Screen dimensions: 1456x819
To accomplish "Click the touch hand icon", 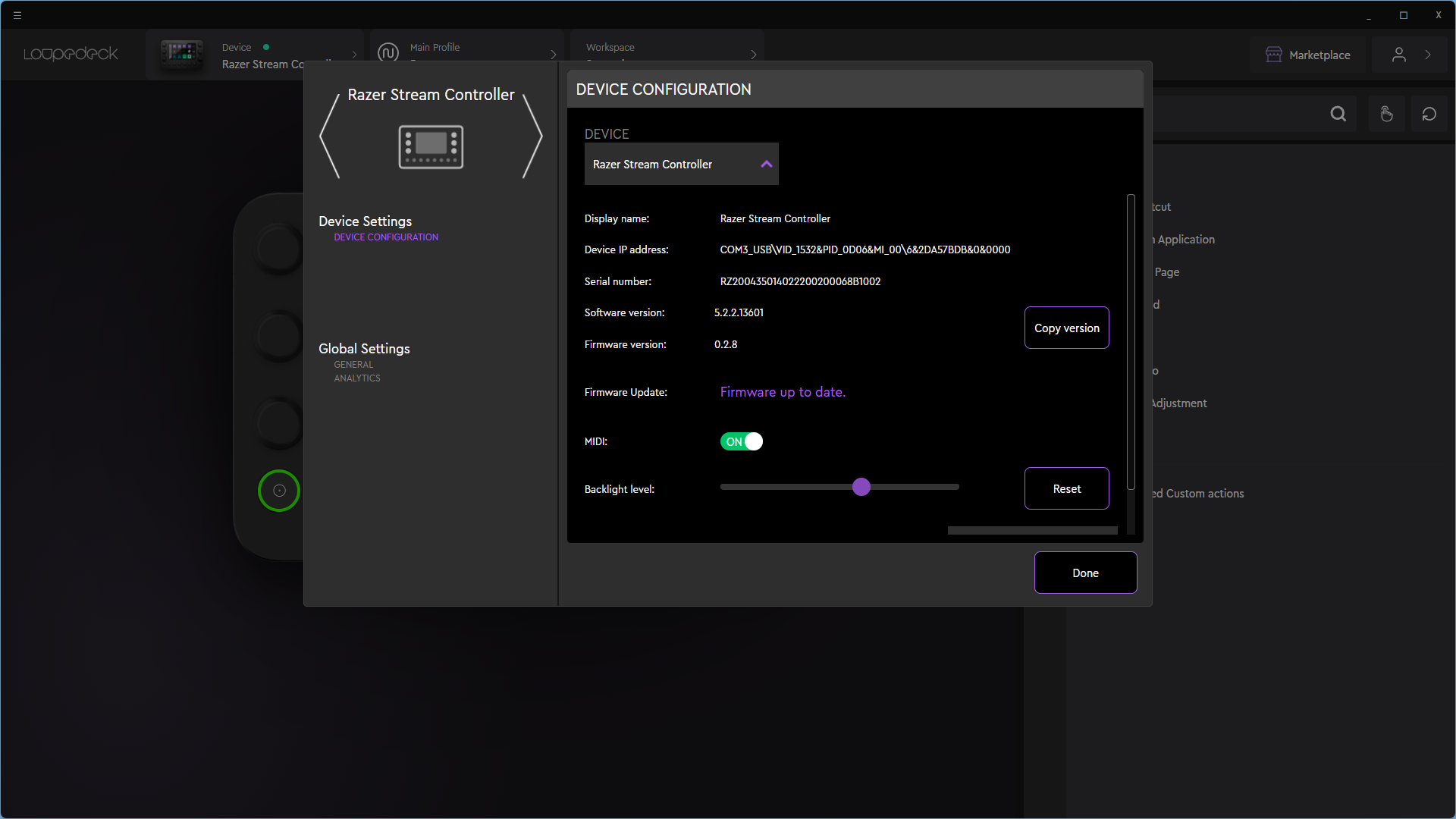I will [x=1386, y=114].
